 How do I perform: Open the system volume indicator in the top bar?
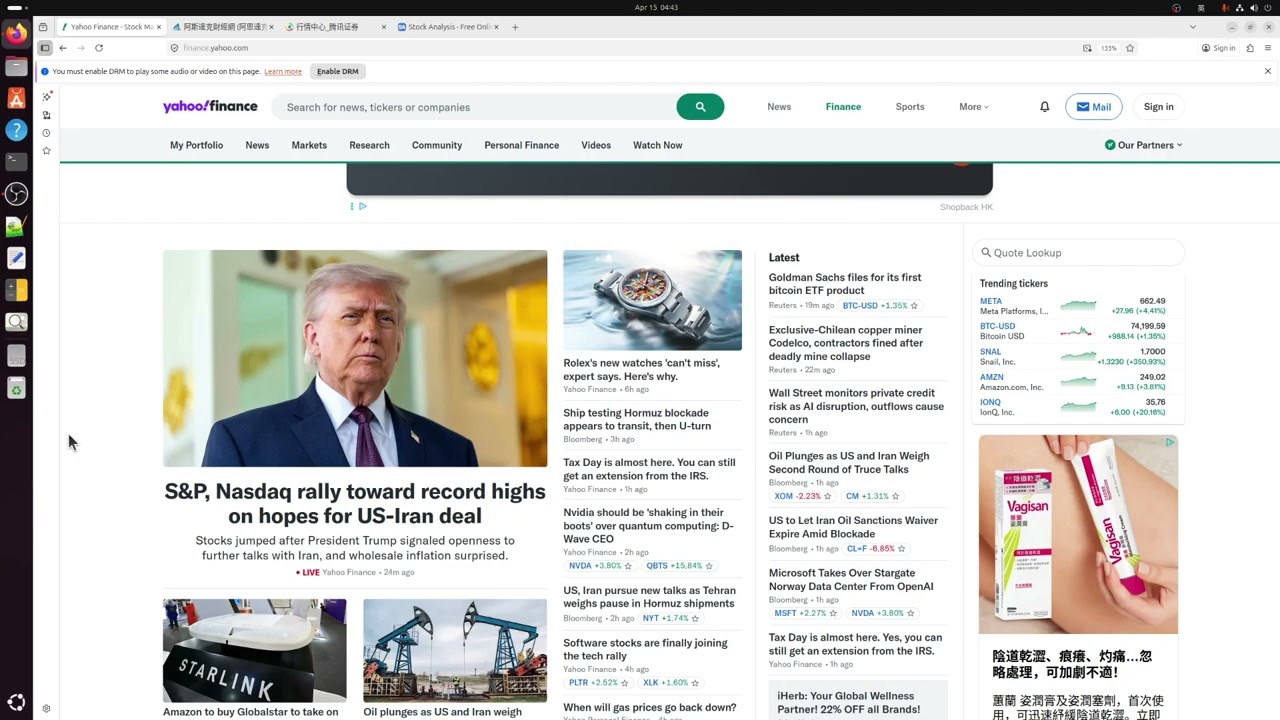[1254, 8]
